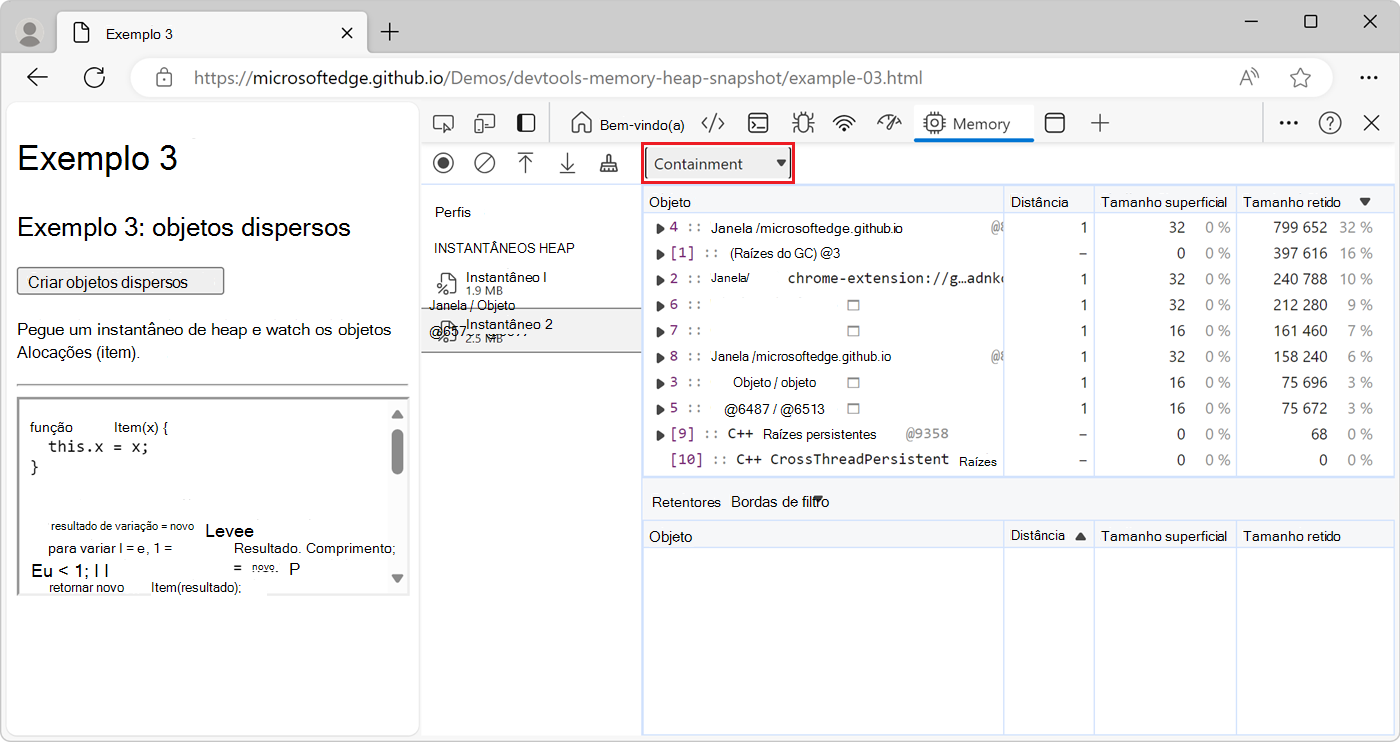Expand row 4 Janela microsoftedge.github.io
This screenshot has height=742, width=1400.
click(x=660, y=228)
